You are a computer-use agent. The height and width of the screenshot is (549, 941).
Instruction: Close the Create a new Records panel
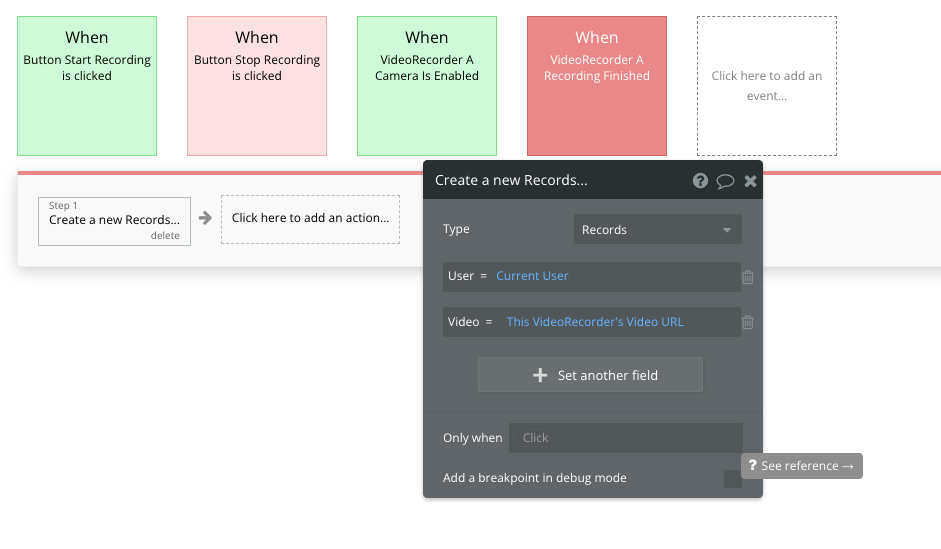[x=750, y=181]
